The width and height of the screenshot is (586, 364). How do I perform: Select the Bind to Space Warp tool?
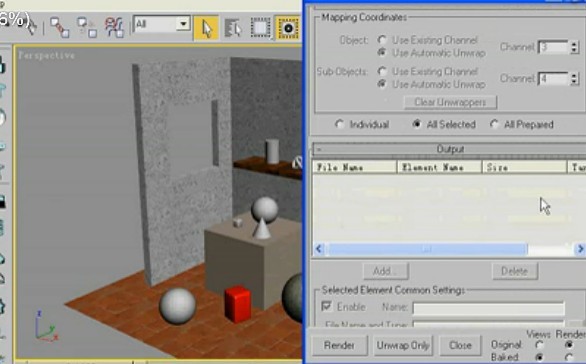pyautogui.click(x=114, y=28)
